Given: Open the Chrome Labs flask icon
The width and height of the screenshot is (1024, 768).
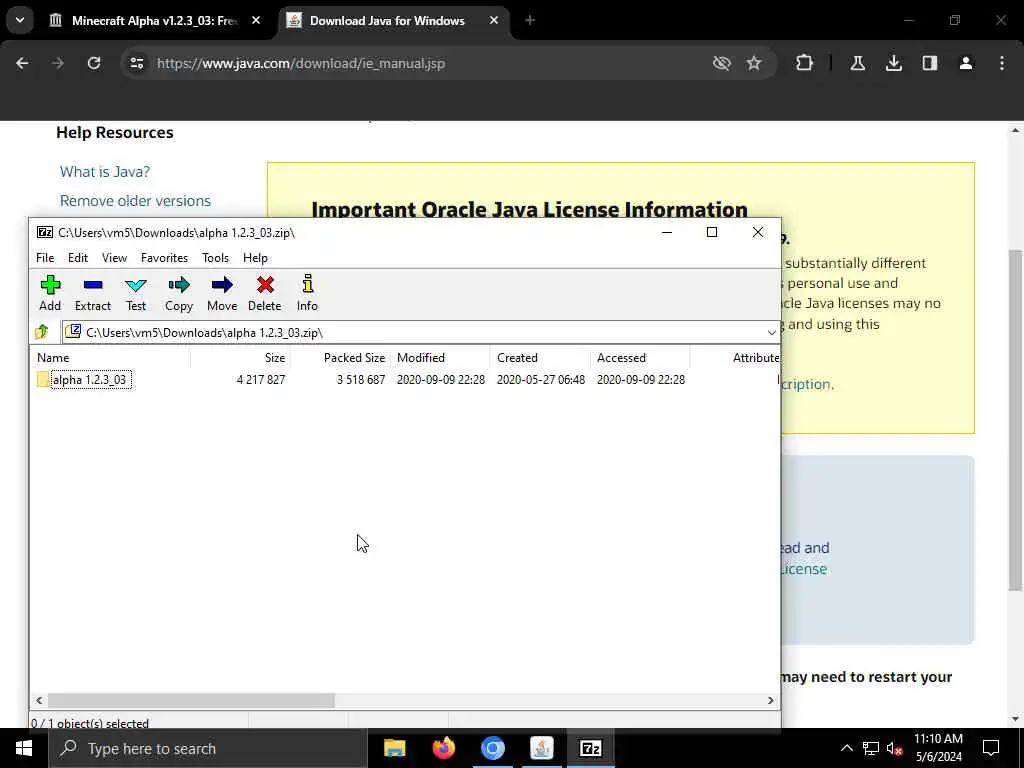Looking at the screenshot, I should (x=857, y=63).
